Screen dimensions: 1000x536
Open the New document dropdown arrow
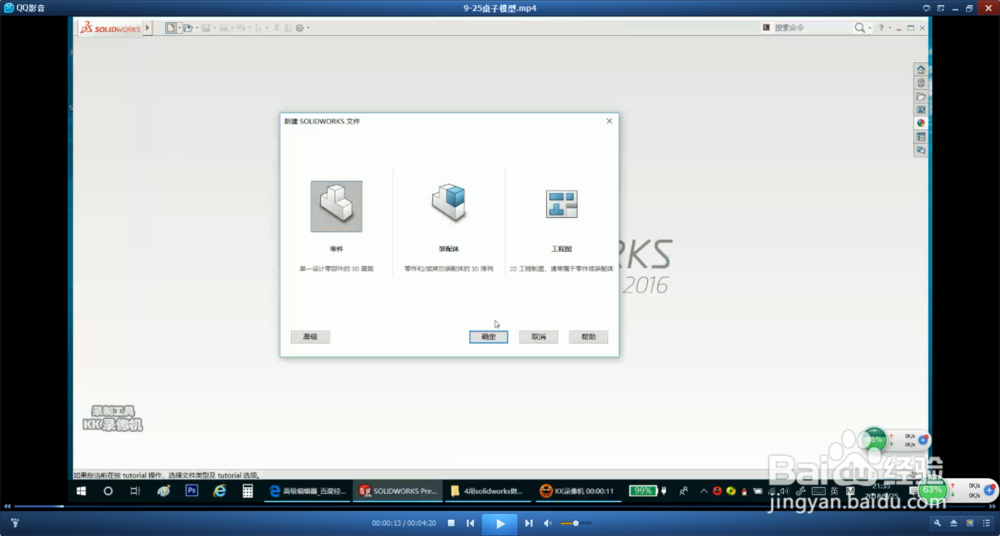(180, 28)
